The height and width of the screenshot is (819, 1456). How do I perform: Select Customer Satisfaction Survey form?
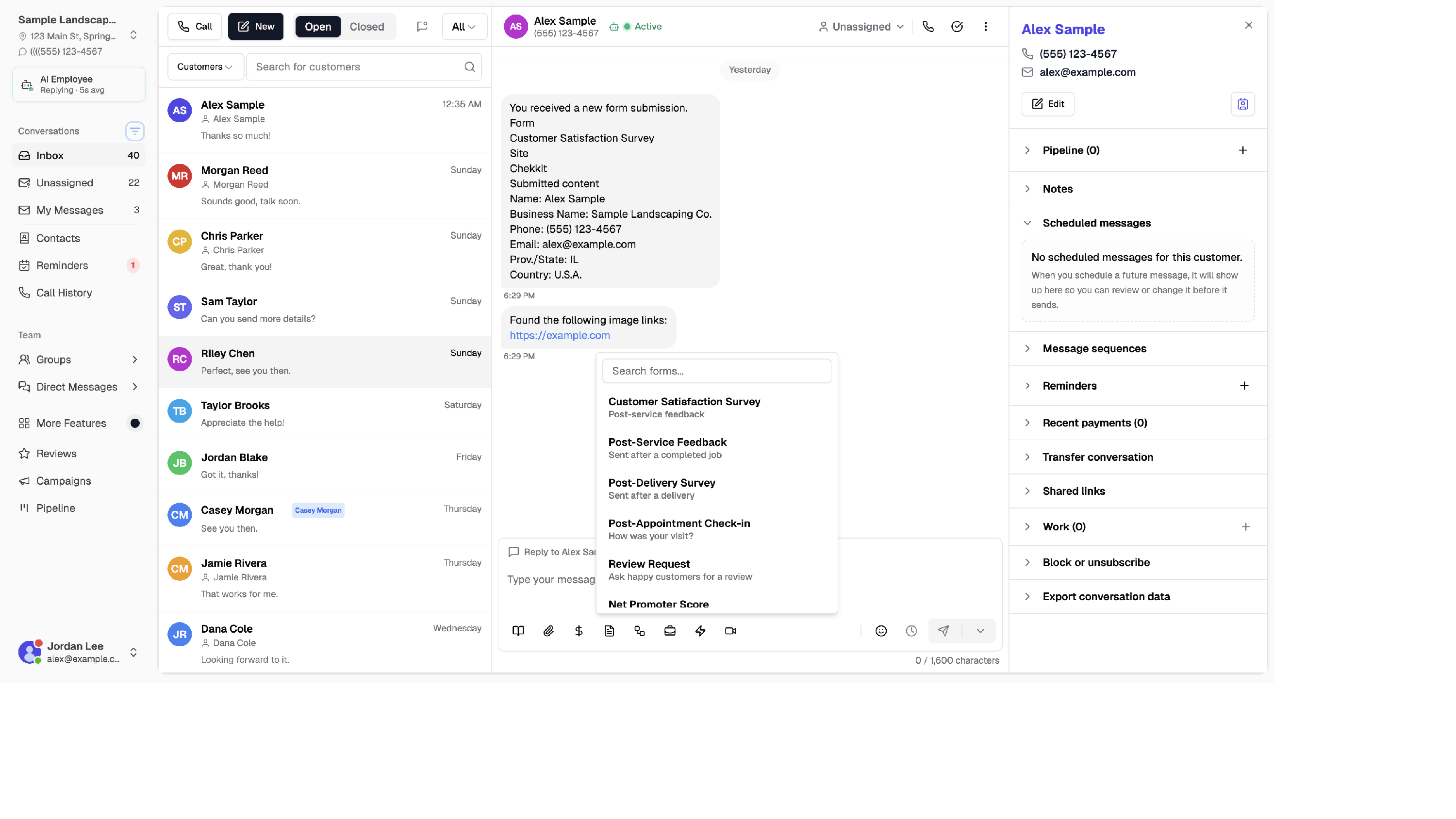[717, 408]
